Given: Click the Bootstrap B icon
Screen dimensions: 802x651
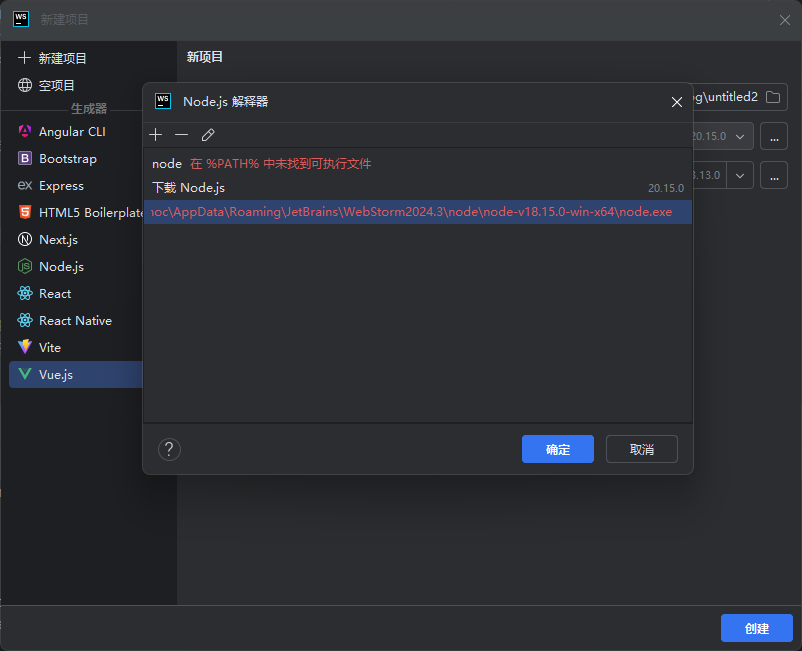Looking at the screenshot, I should (x=25, y=159).
